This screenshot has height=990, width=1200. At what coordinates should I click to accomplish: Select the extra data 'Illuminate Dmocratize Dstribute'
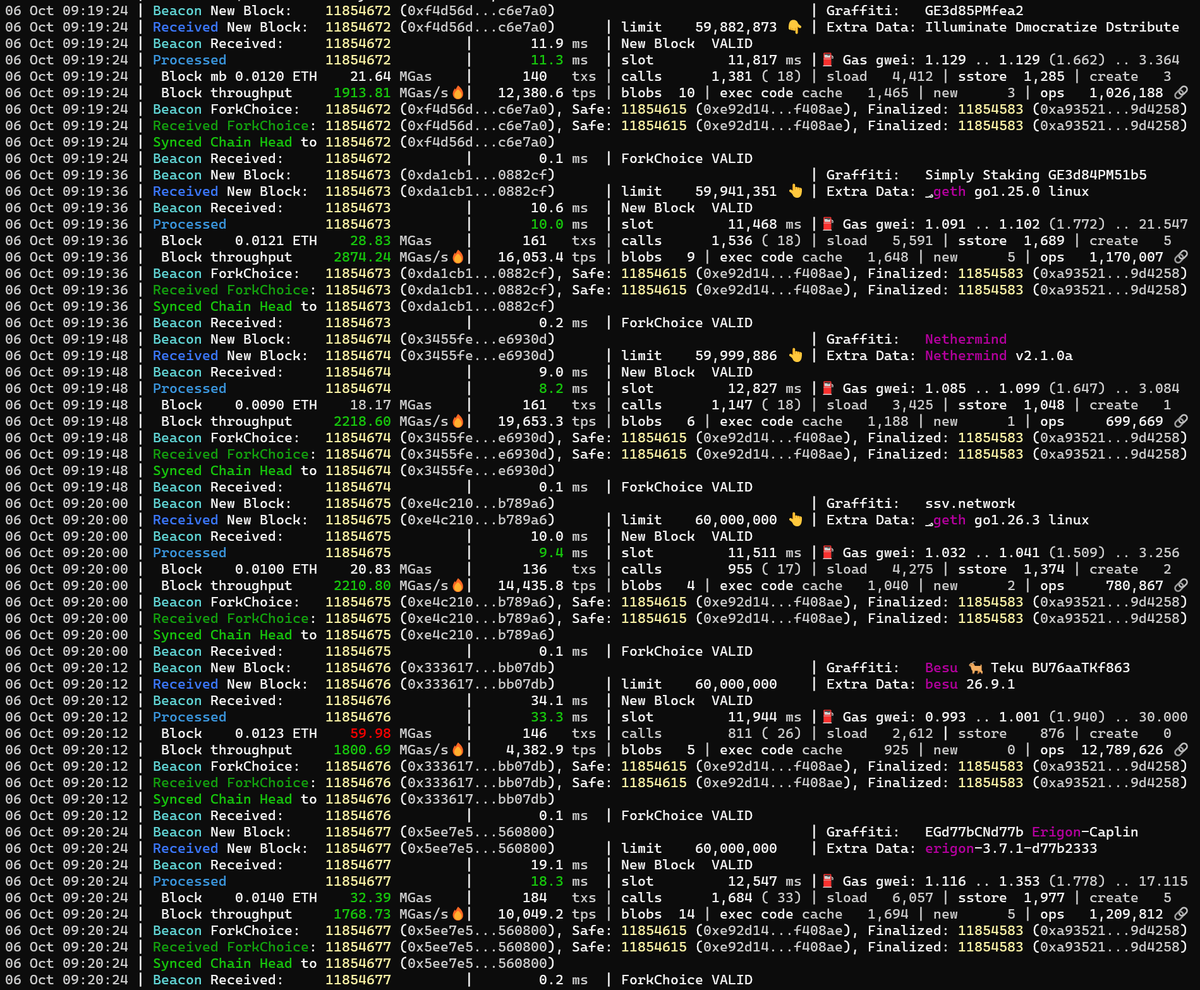[x=1052, y=27]
